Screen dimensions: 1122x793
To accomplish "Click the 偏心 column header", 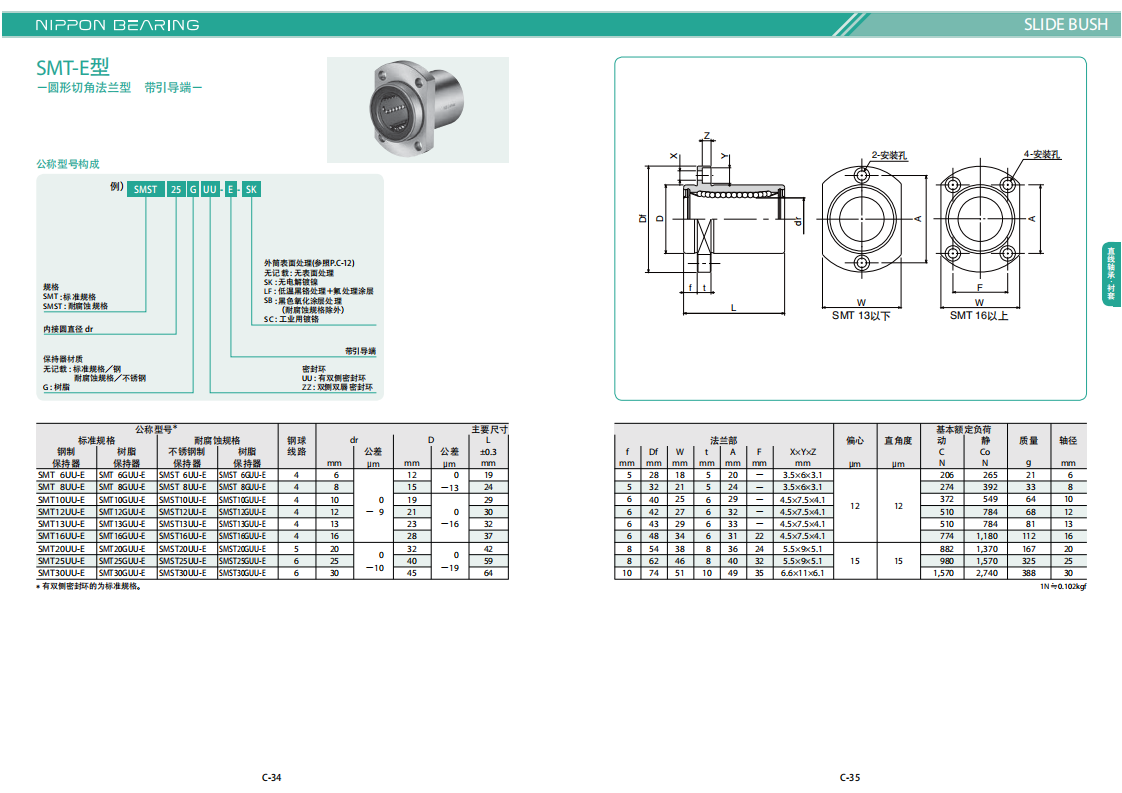I will pyautogui.click(x=854, y=440).
